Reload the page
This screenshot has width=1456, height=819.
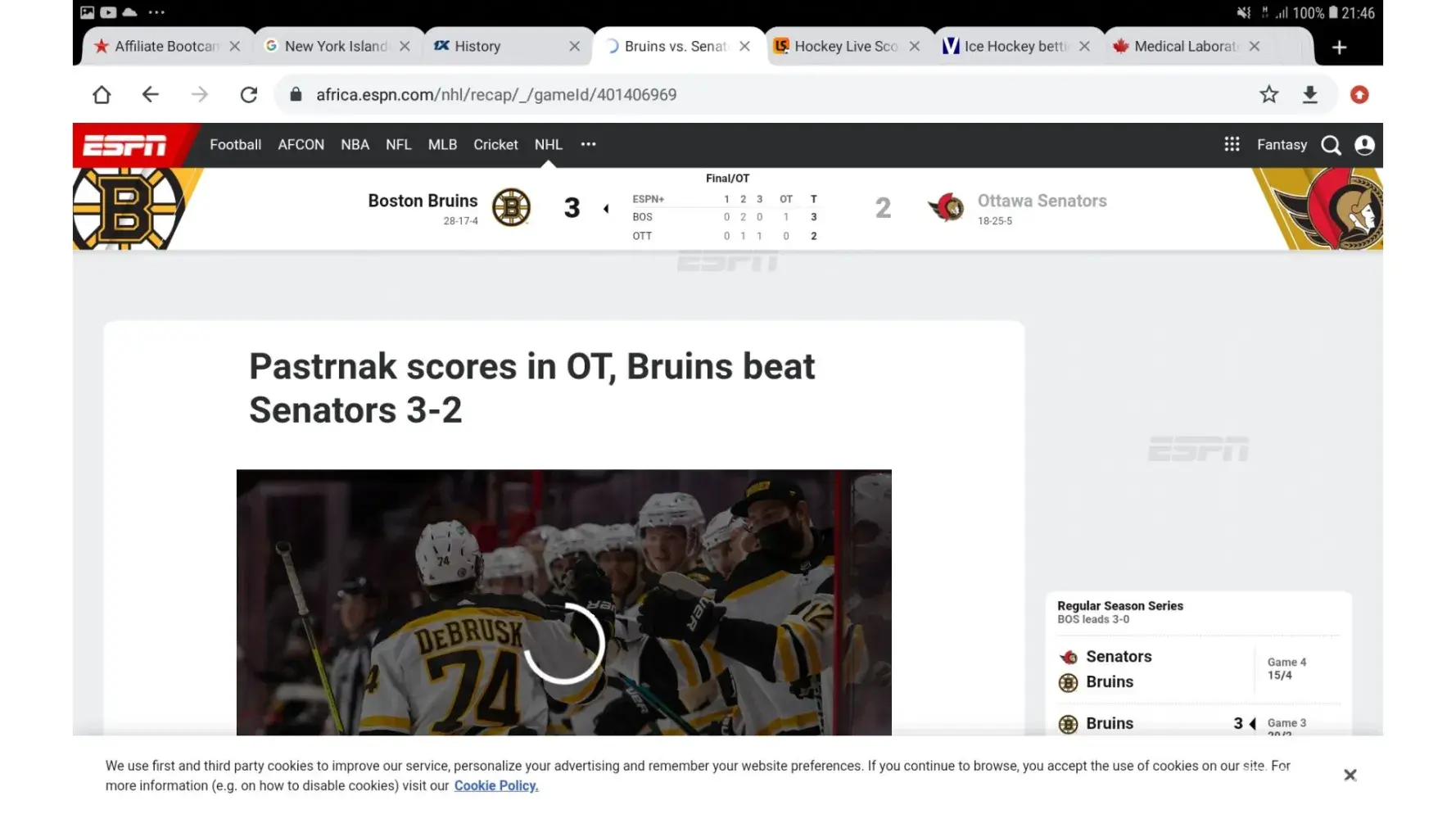[x=249, y=95]
